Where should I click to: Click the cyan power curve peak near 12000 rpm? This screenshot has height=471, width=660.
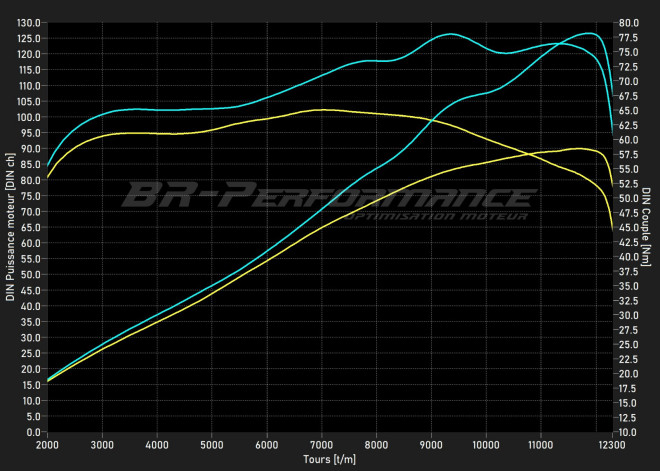click(x=591, y=33)
